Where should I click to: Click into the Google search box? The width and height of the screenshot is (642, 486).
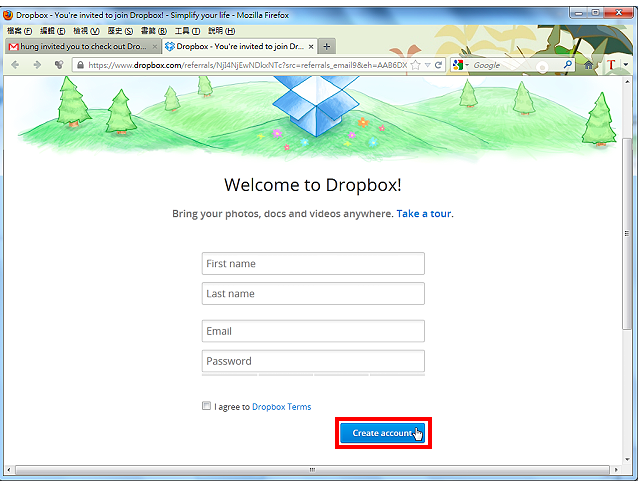click(516, 65)
